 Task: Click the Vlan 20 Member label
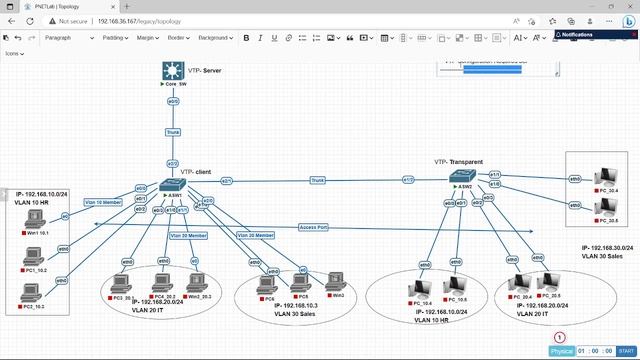(188, 236)
